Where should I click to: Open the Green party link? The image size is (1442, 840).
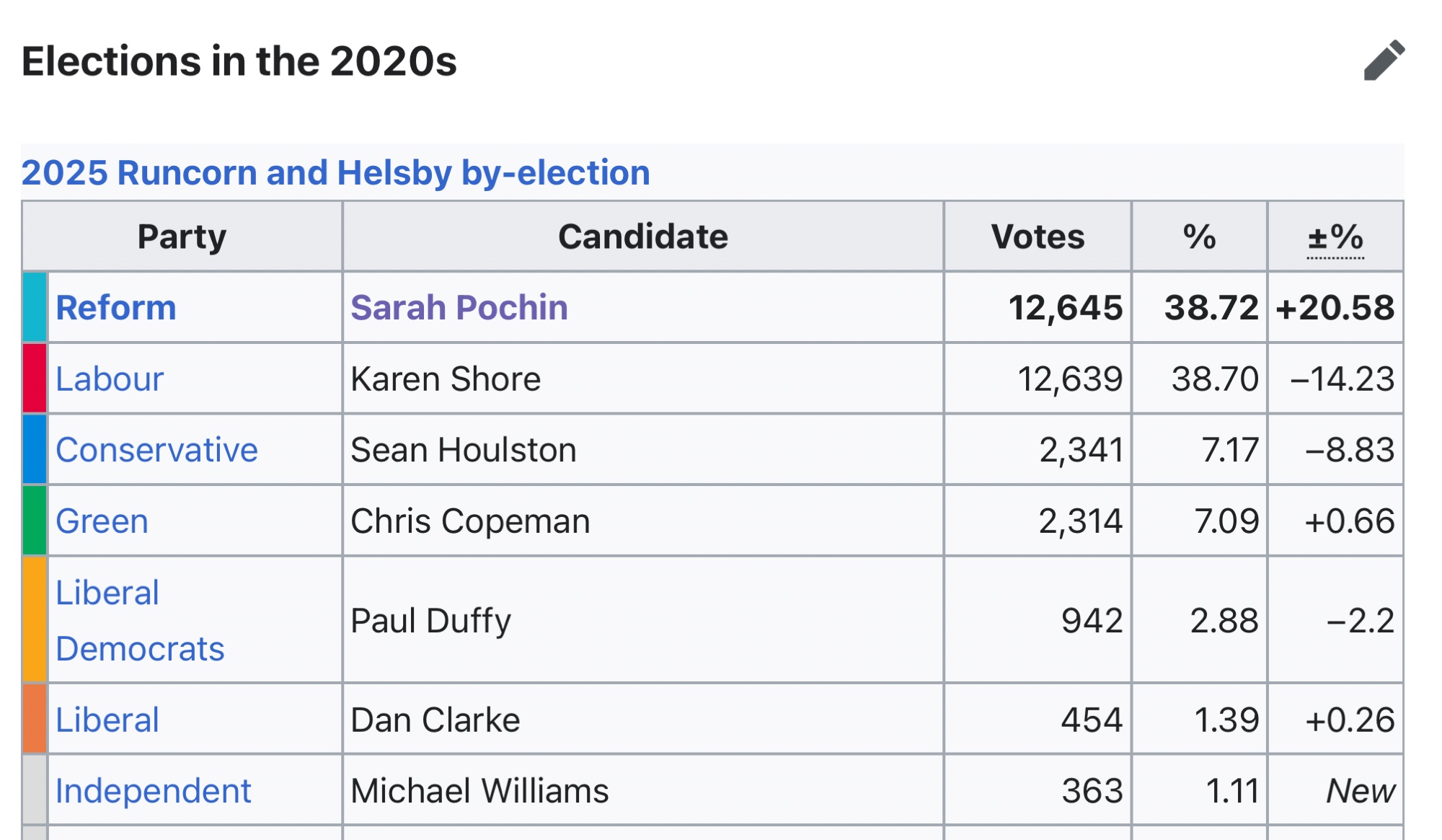point(102,521)
